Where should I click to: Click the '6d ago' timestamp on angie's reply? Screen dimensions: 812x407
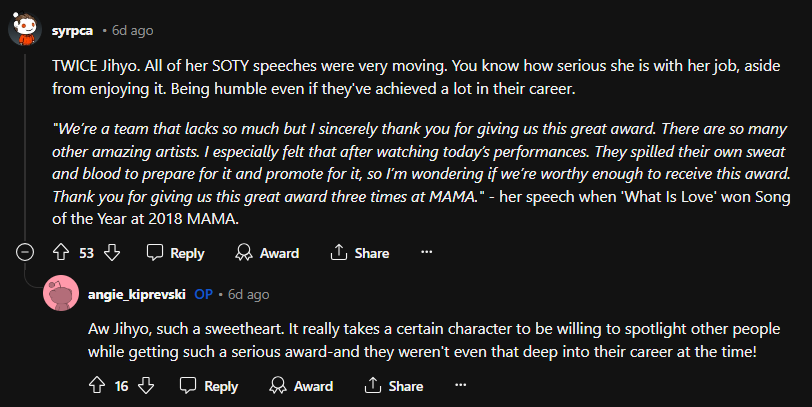click(x=249, y=294)
